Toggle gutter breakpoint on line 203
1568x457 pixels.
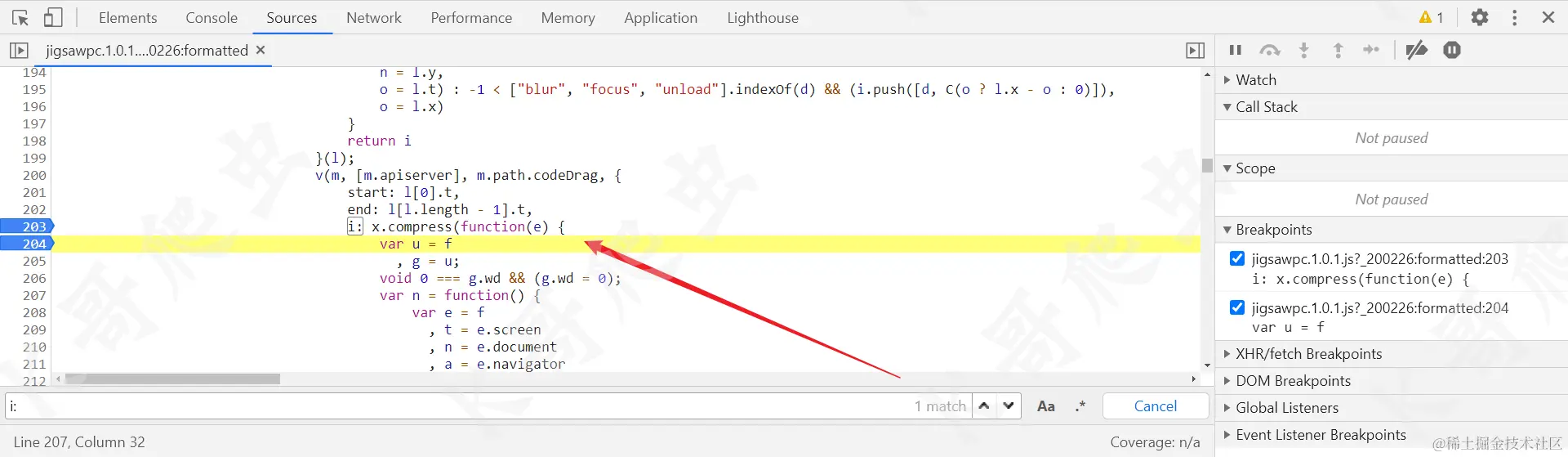[x=28, y=226]
